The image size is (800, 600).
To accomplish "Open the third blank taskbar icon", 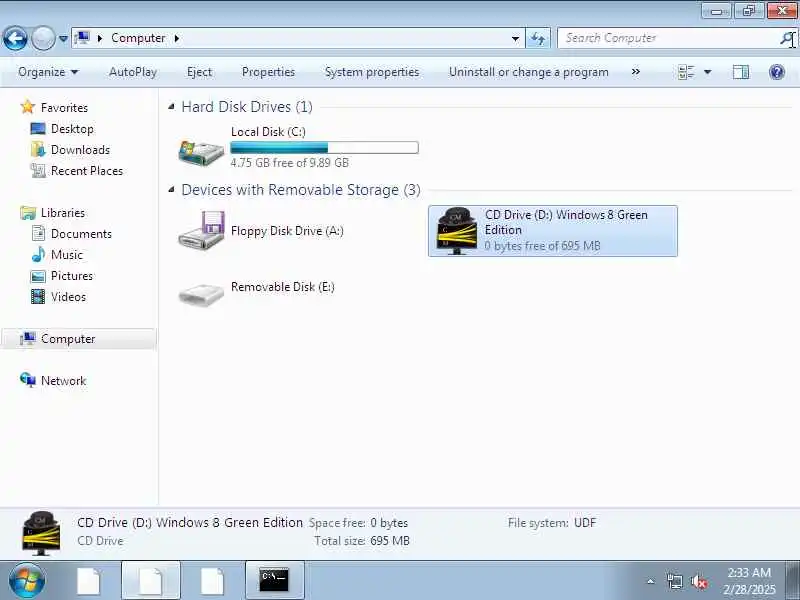I will 212,581.
